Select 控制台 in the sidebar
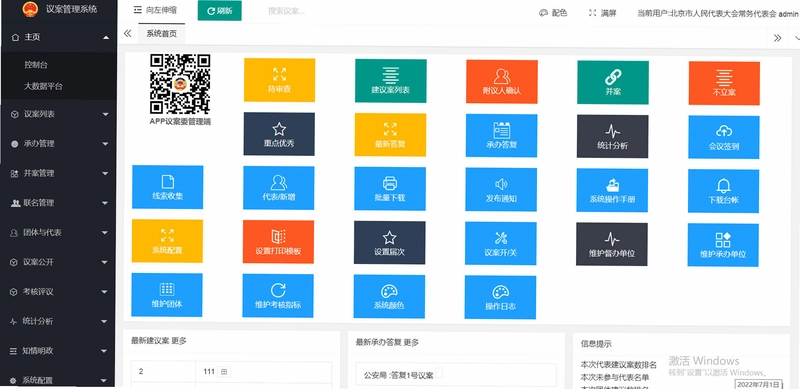The height and width of the screenshot is (389, 800). 36,65
